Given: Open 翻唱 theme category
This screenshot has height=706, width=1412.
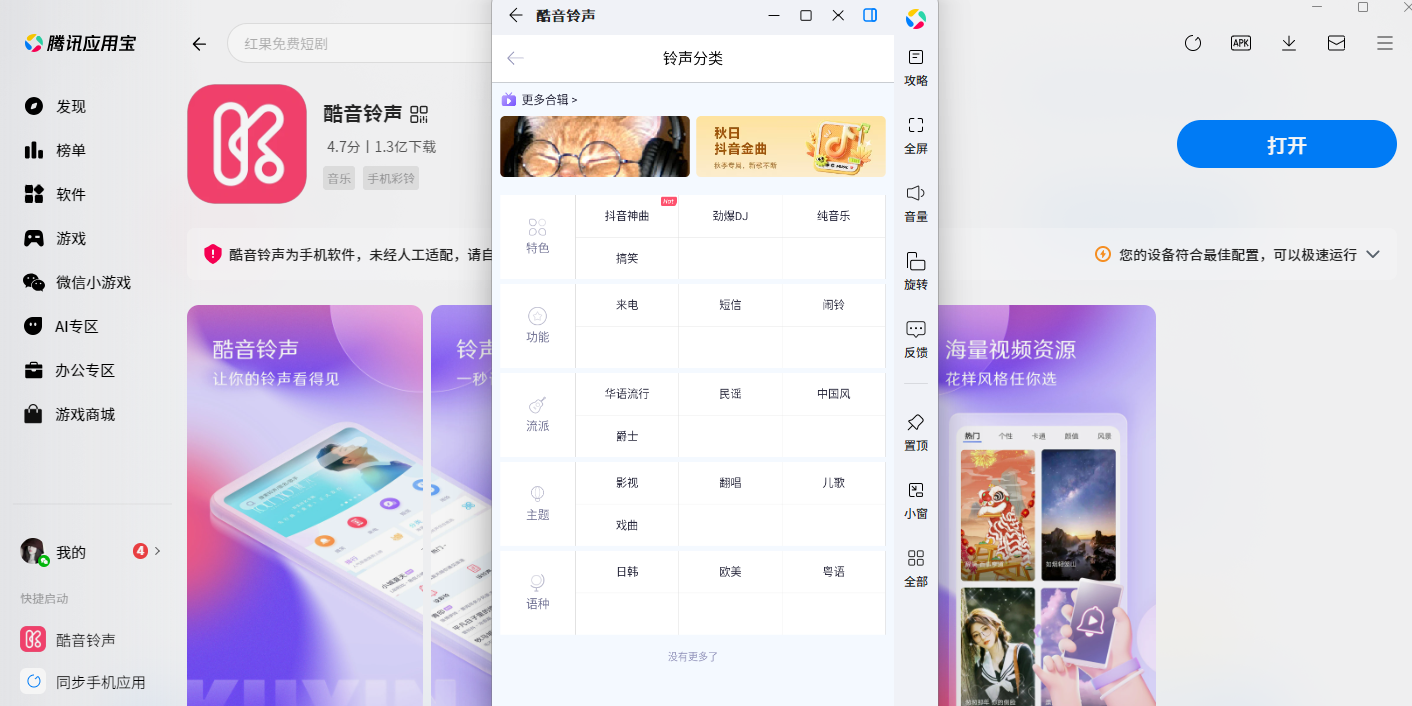Looking at the screenshot, I should (730, 483).
